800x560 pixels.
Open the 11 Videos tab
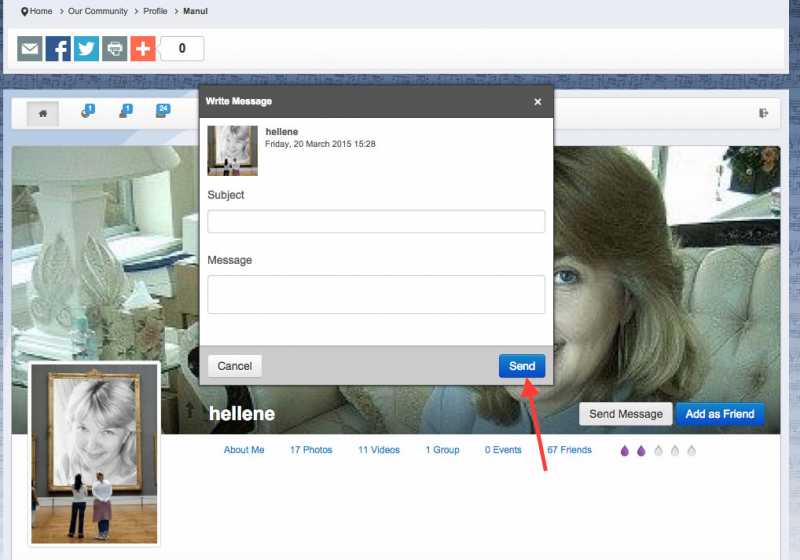[x=379, y=450]
